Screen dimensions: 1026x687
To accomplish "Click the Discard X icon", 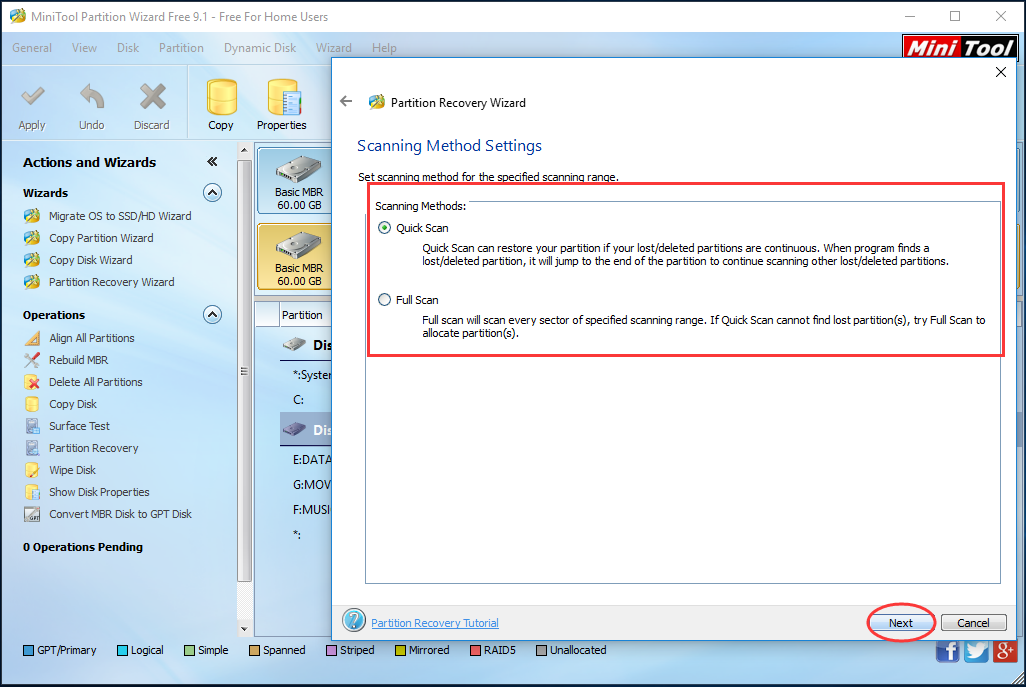I will [x=152, y=97].
